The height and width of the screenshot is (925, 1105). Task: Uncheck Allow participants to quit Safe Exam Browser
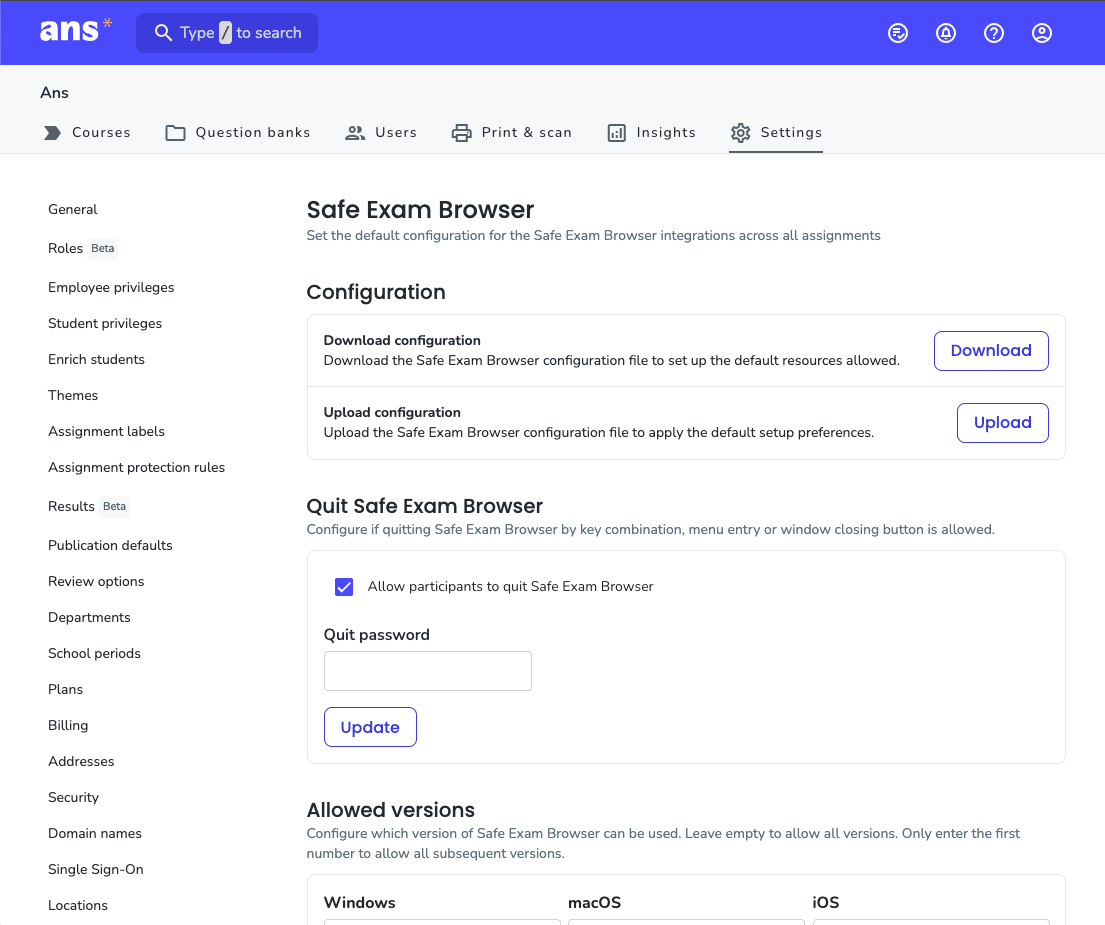(x=344, y=587)
